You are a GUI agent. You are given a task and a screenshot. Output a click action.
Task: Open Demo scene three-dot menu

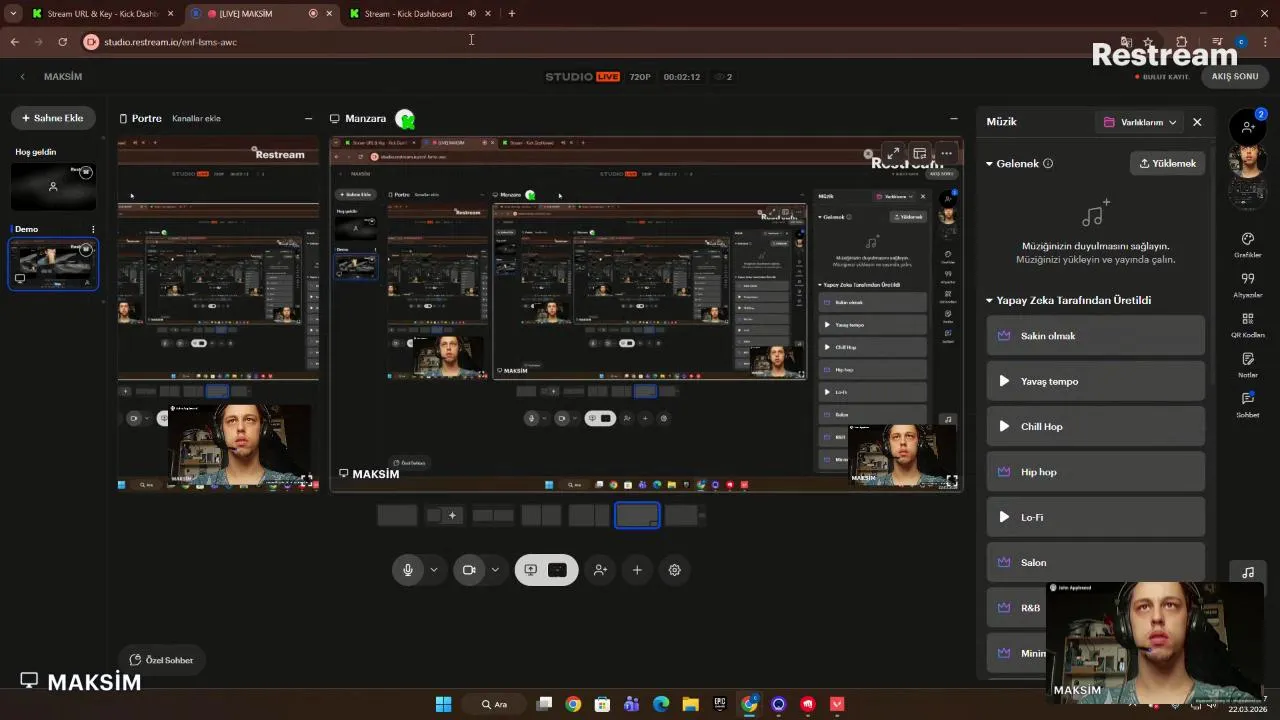point(93,229)
